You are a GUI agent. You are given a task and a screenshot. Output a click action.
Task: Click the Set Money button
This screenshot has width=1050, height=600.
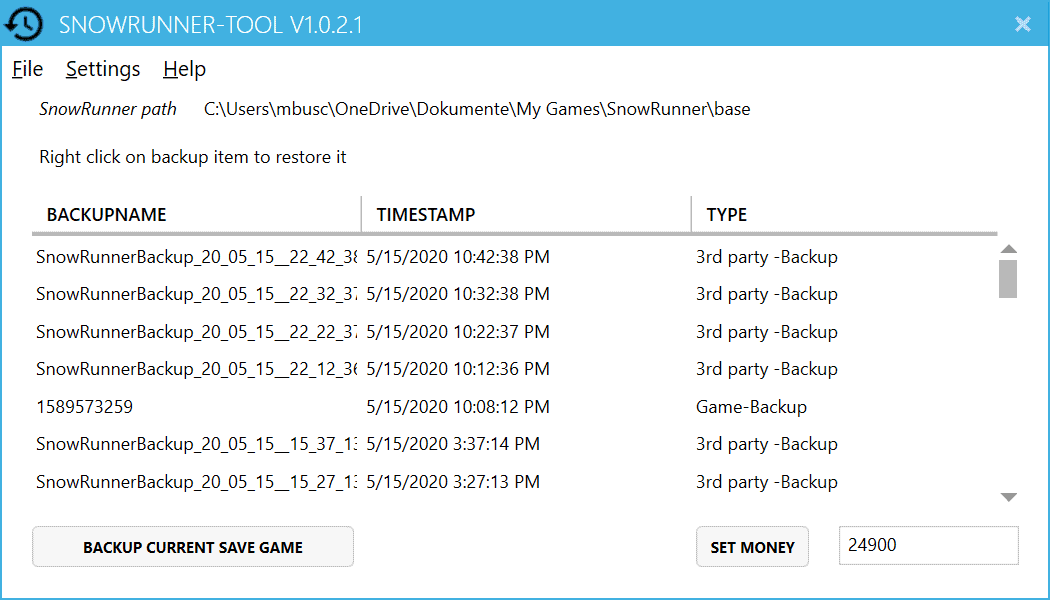(752, 547)
